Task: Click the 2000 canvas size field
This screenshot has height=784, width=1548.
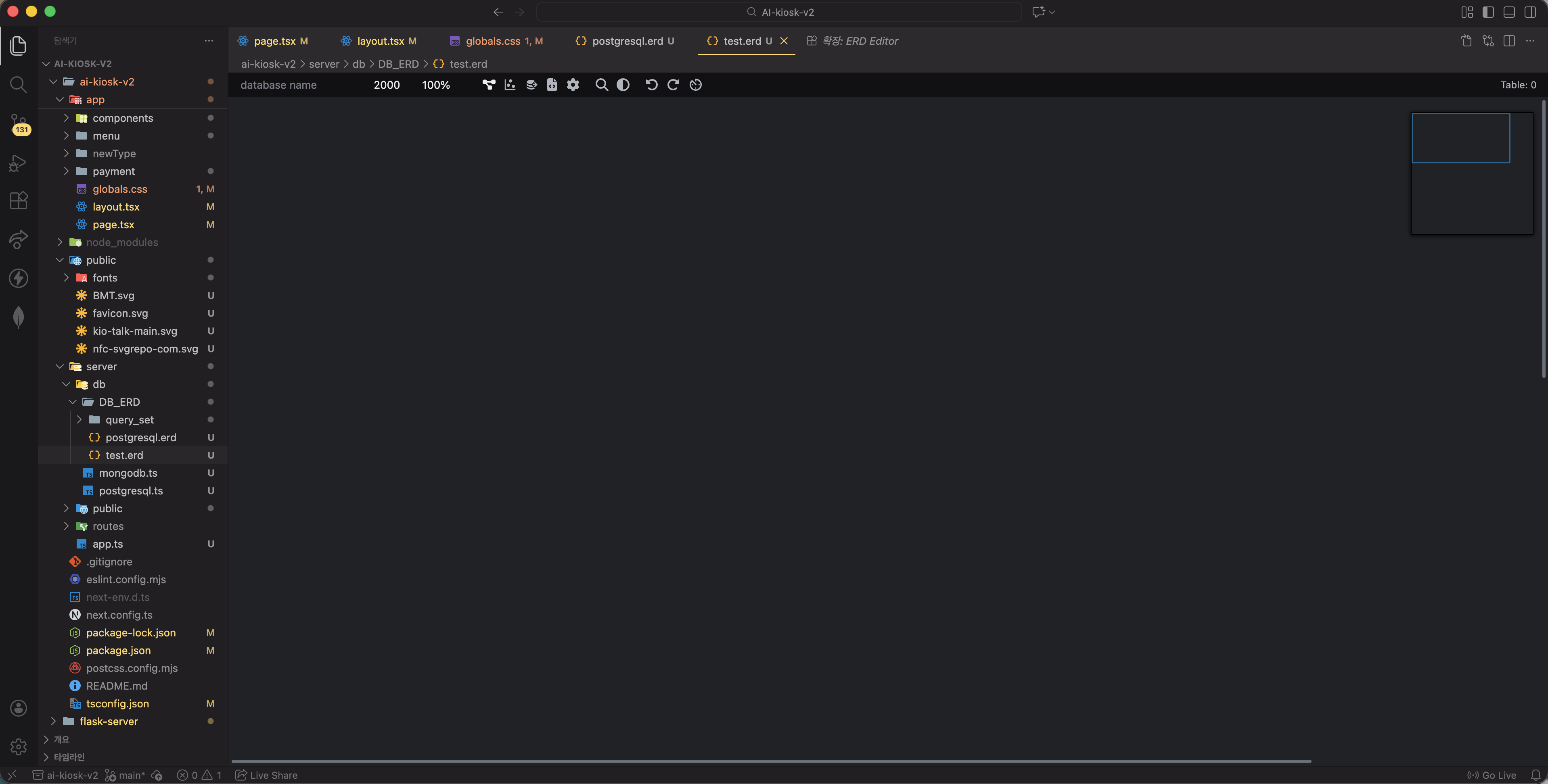Action: point(387,85)
